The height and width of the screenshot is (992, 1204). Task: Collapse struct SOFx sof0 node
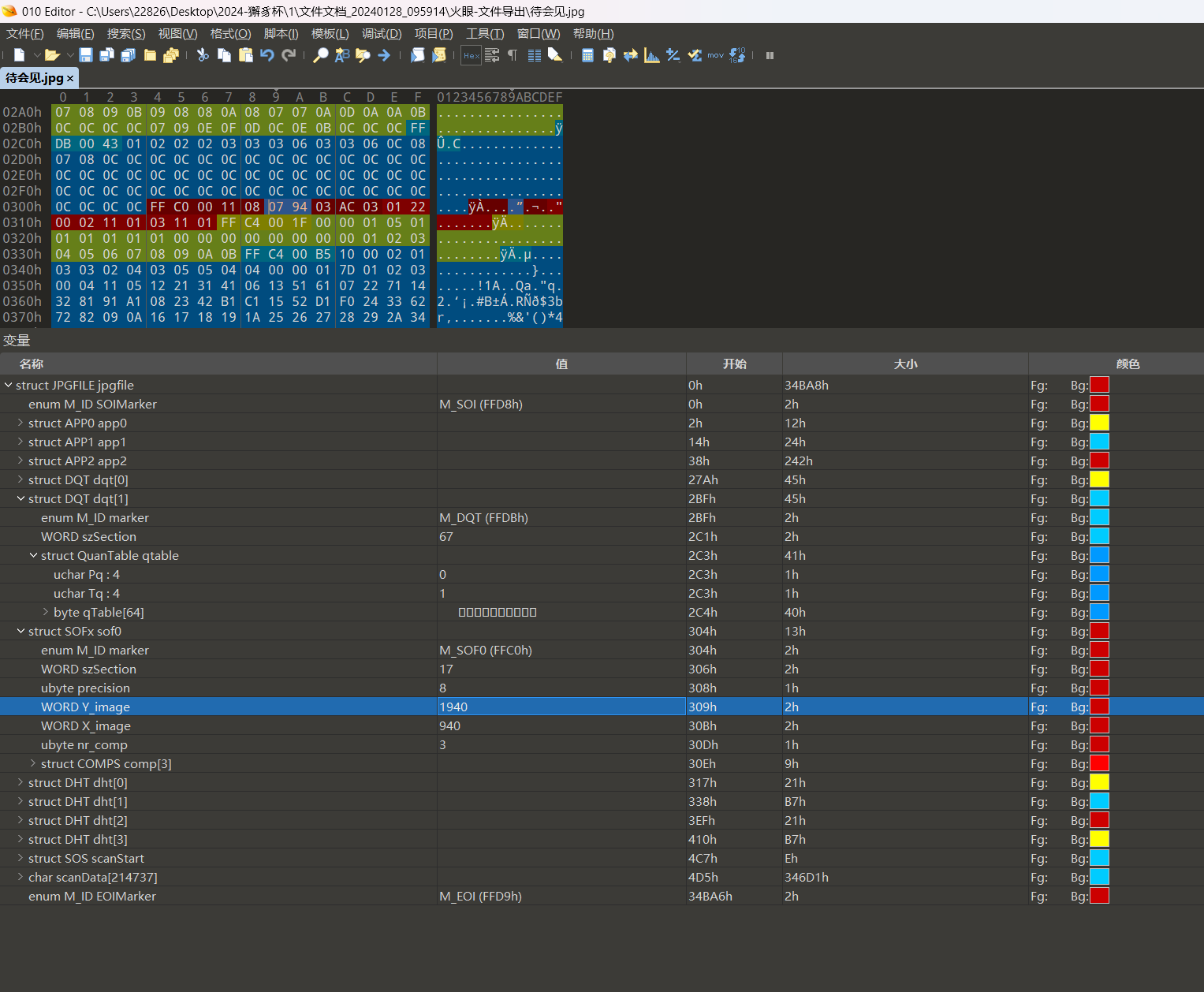[21, 631]
